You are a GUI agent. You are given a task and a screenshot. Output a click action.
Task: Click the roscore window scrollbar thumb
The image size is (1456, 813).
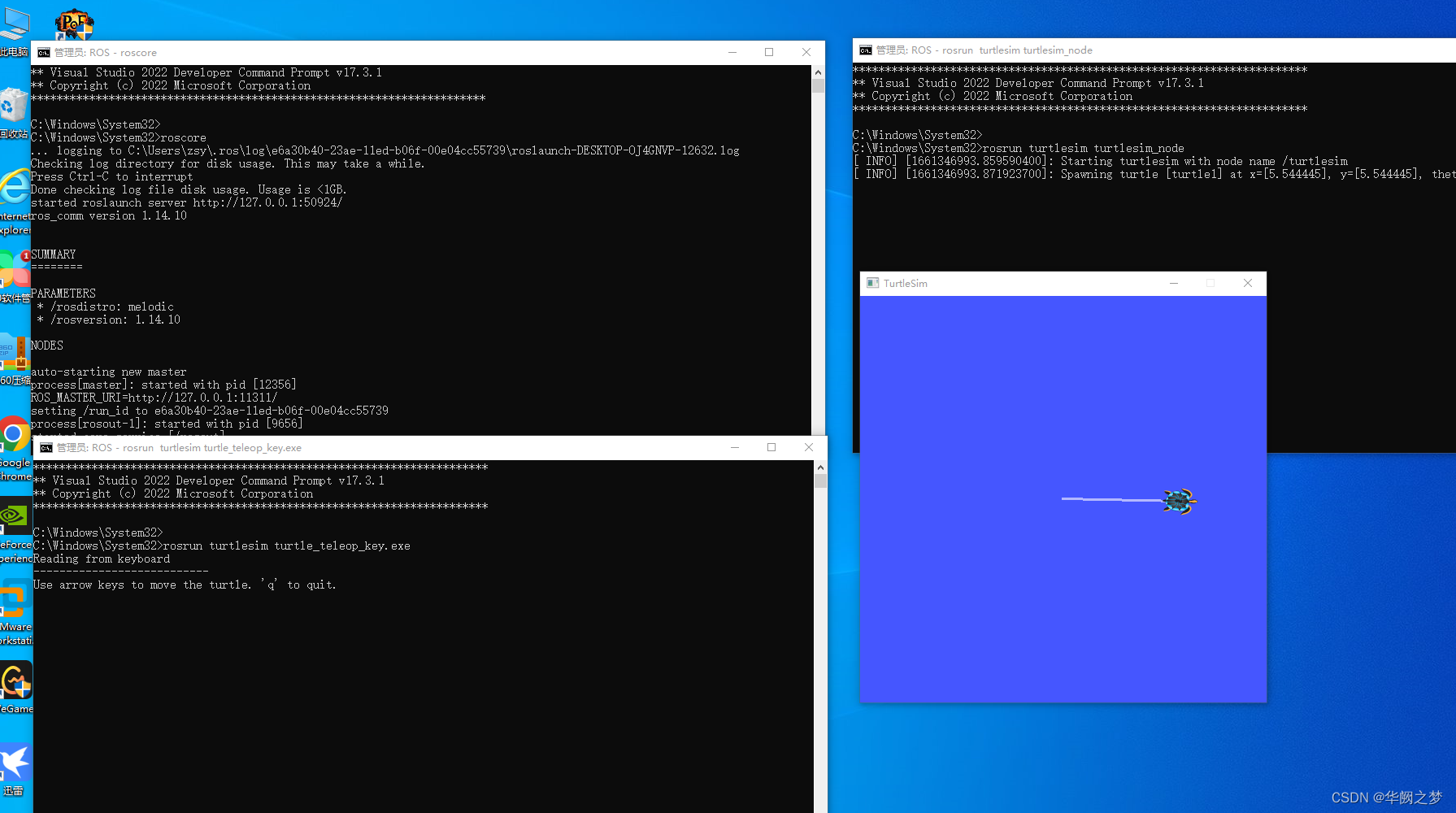click(x=818, y=86)
